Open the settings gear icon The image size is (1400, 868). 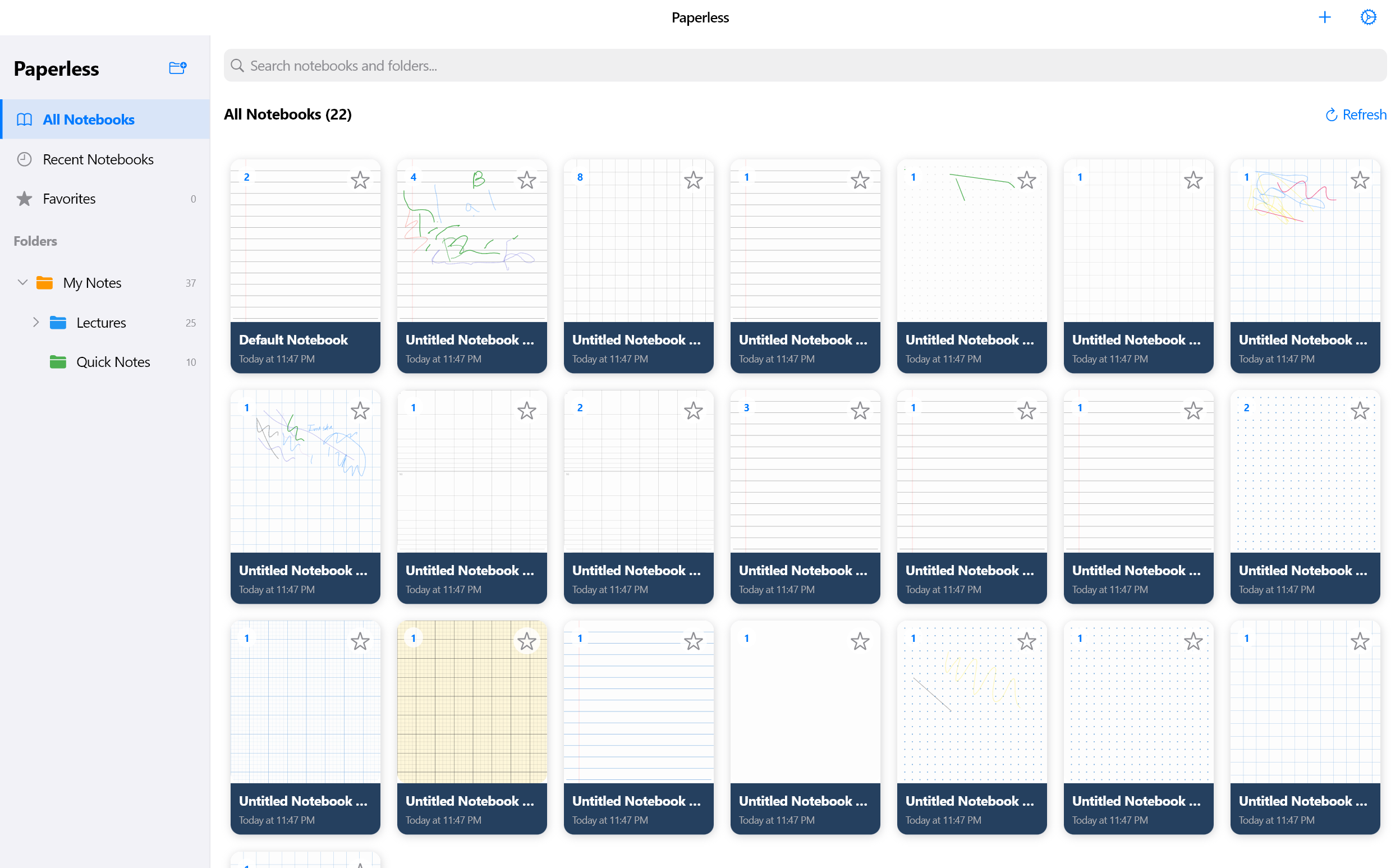tap(1368, 17)
